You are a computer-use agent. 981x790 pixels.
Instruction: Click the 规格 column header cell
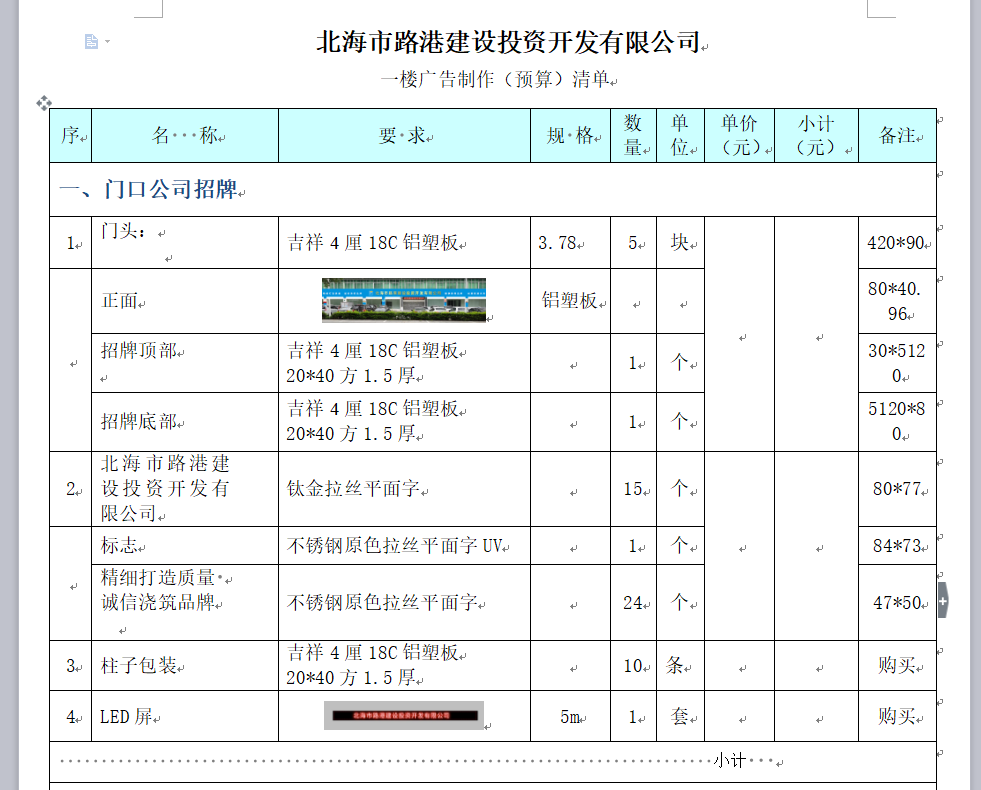click(x=569, y=136)
